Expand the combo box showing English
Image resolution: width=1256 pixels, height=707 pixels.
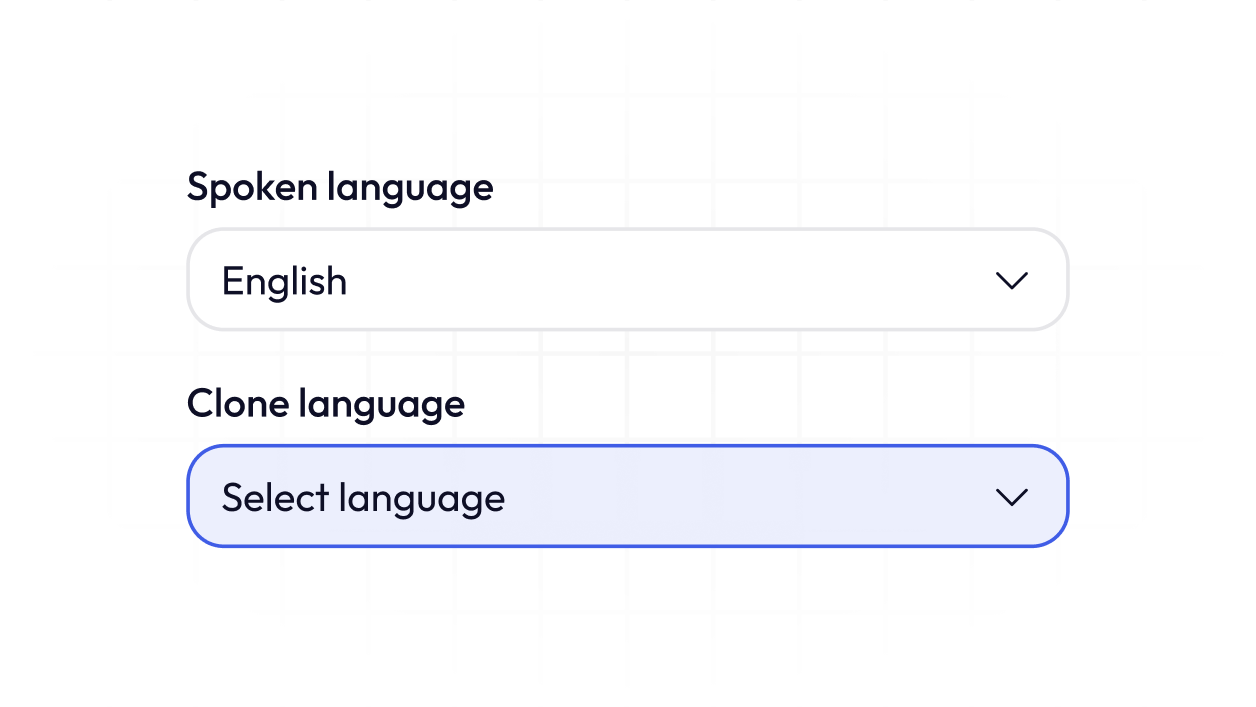pyautogui.click(x=627, y=280)
